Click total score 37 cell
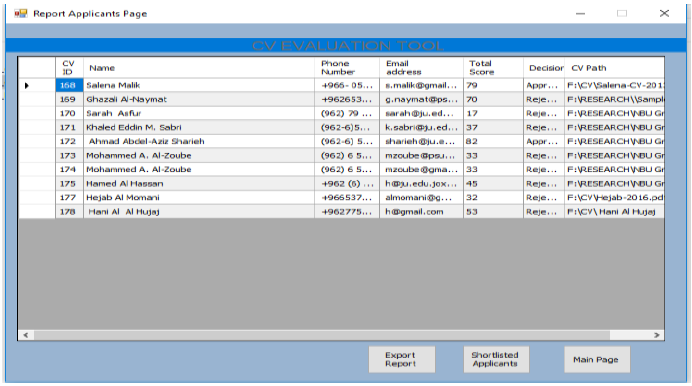Viewport: 692px width, 386px height. click(493, 127)
